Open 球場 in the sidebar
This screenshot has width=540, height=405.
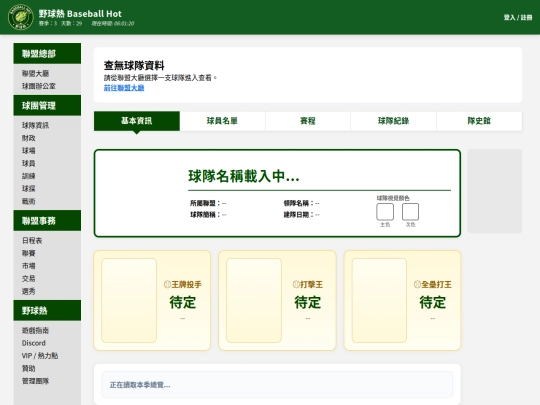click(x=29, y=150)
